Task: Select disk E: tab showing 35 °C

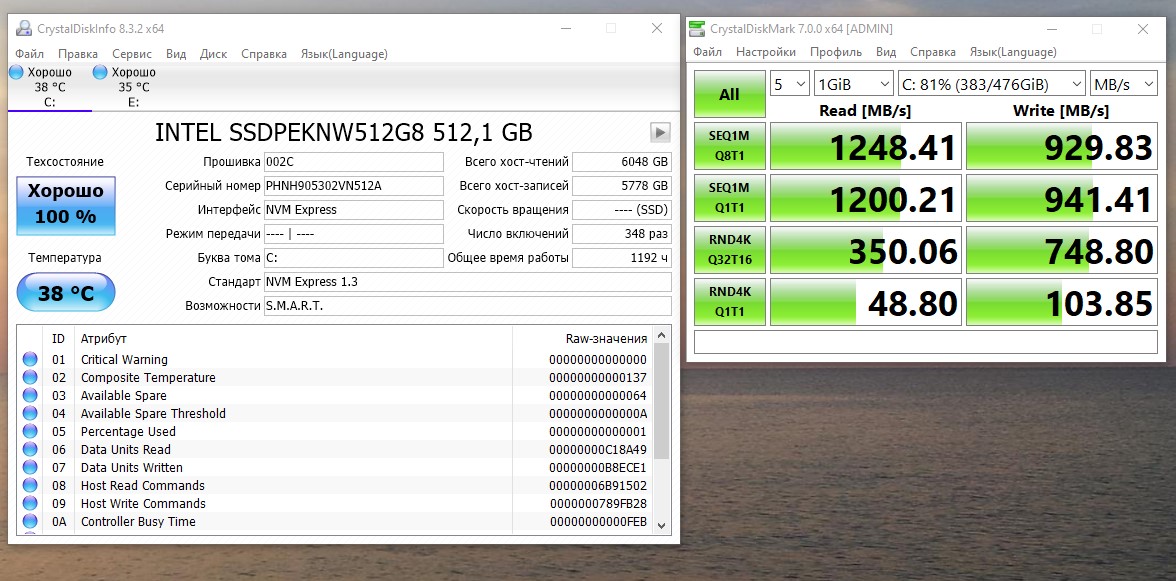Action: (134, 87)
